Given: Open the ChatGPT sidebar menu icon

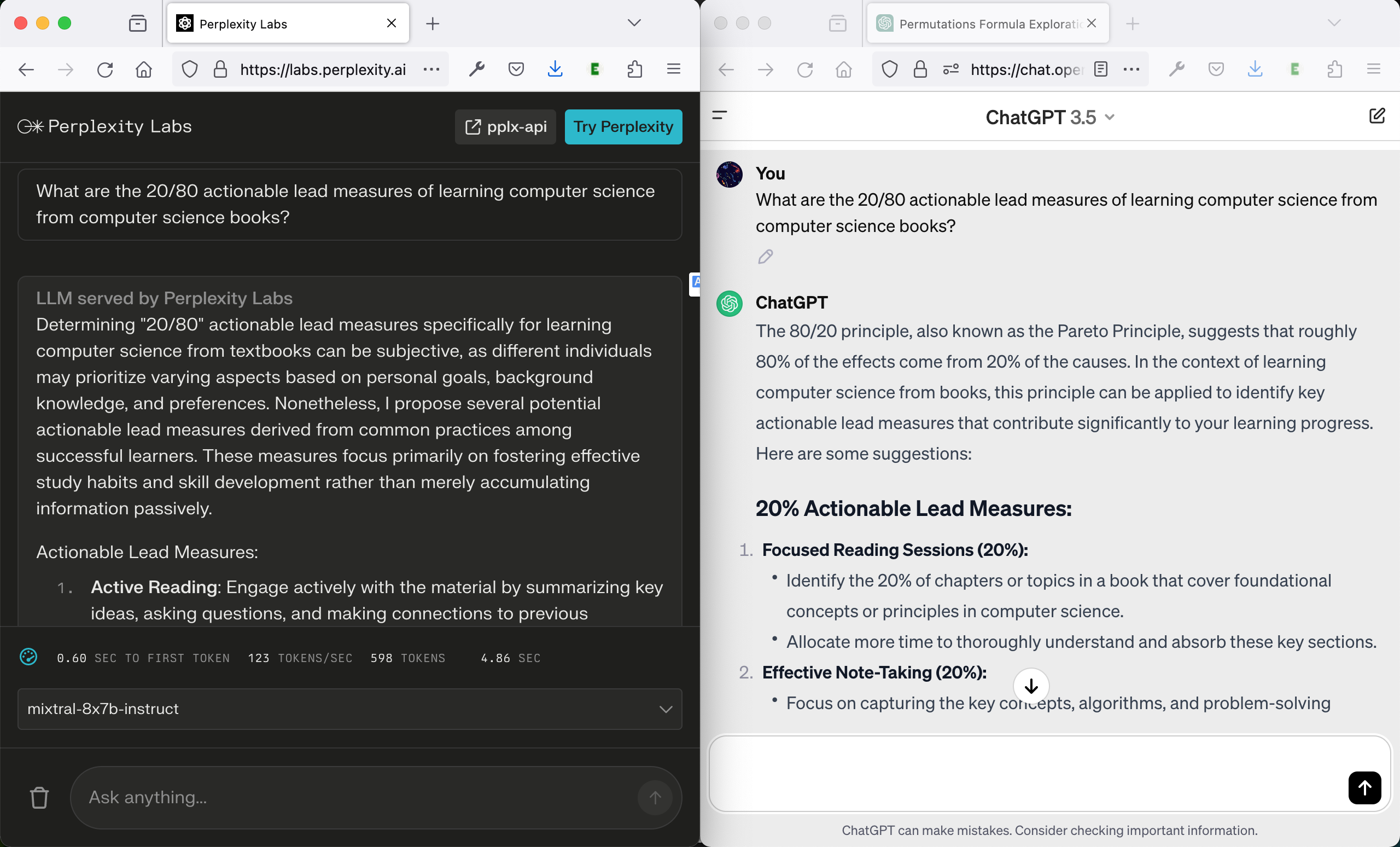Looking at the screenshot, I should click(x=719, y=116).
